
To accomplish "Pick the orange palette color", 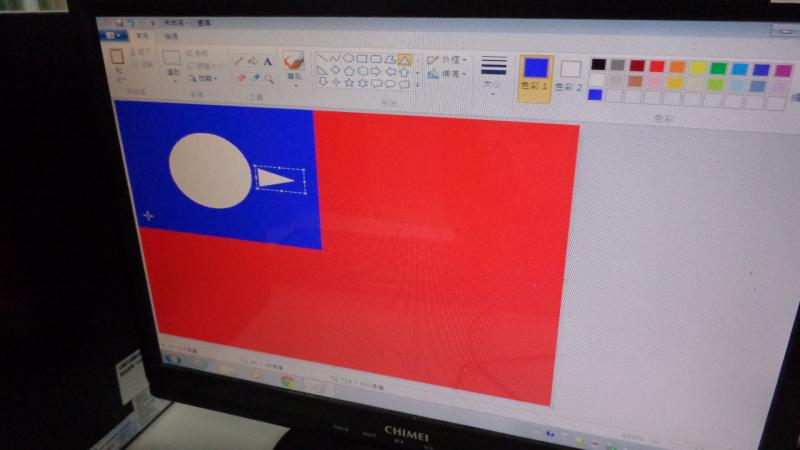I will (x=678, y=66).
